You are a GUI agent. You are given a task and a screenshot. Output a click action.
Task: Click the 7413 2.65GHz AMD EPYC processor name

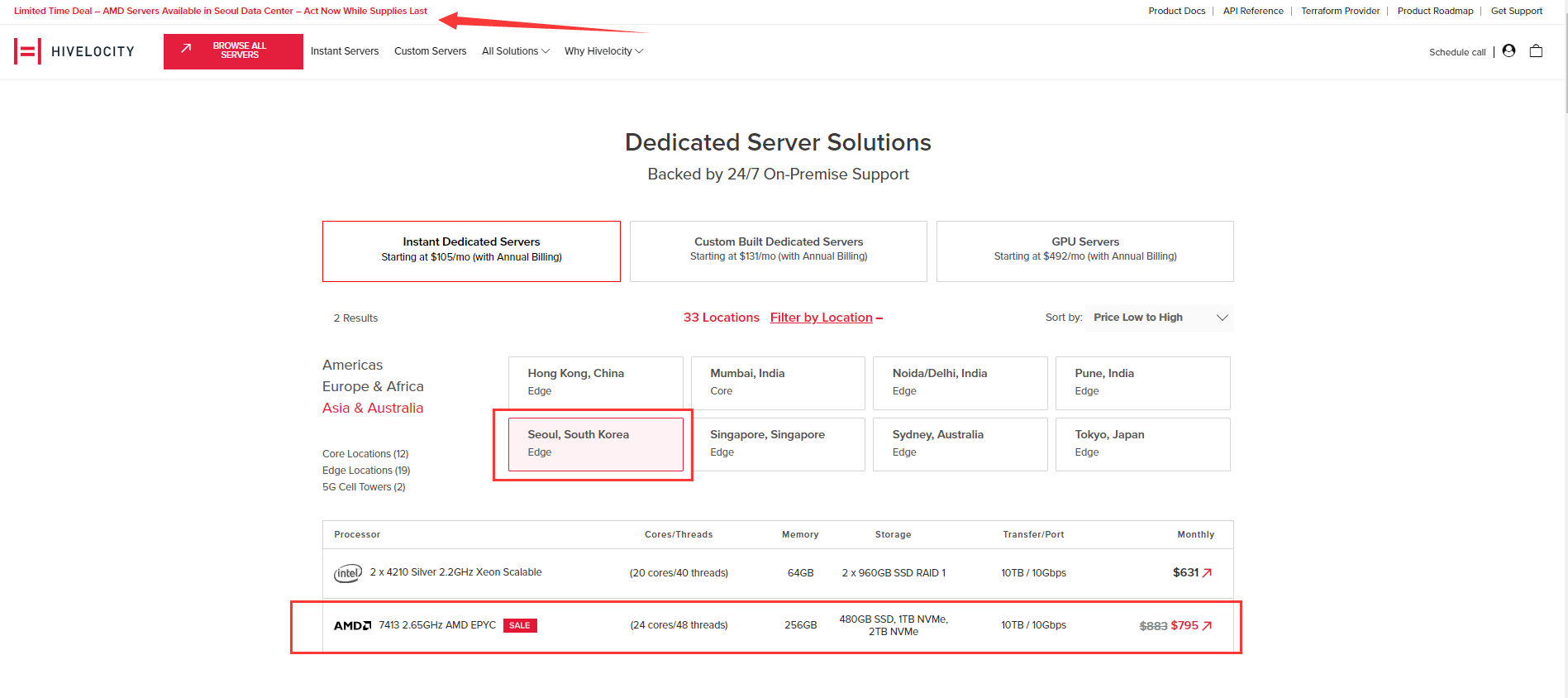pyautogui.click(x=437, y=625)
